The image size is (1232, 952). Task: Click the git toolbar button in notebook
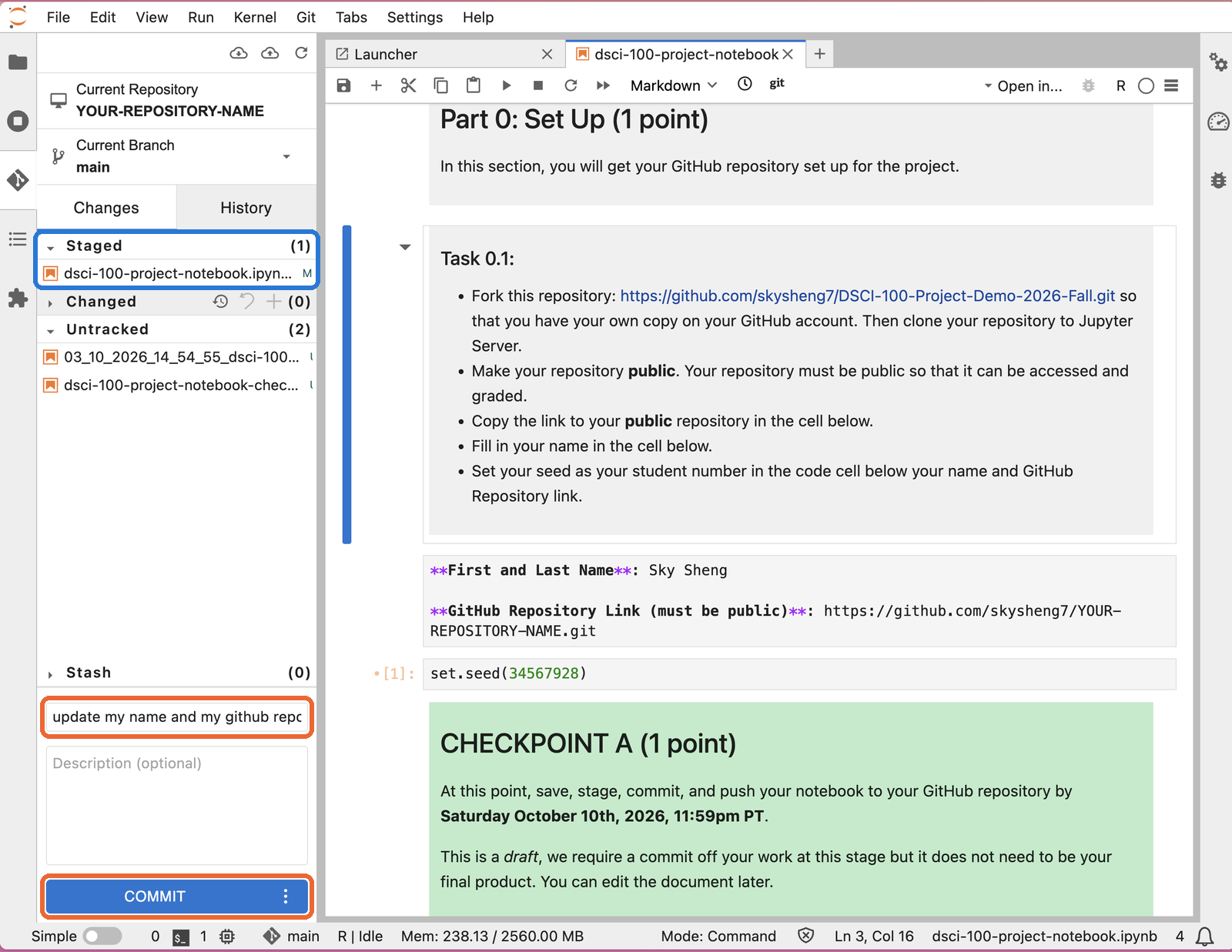[777, 84]
